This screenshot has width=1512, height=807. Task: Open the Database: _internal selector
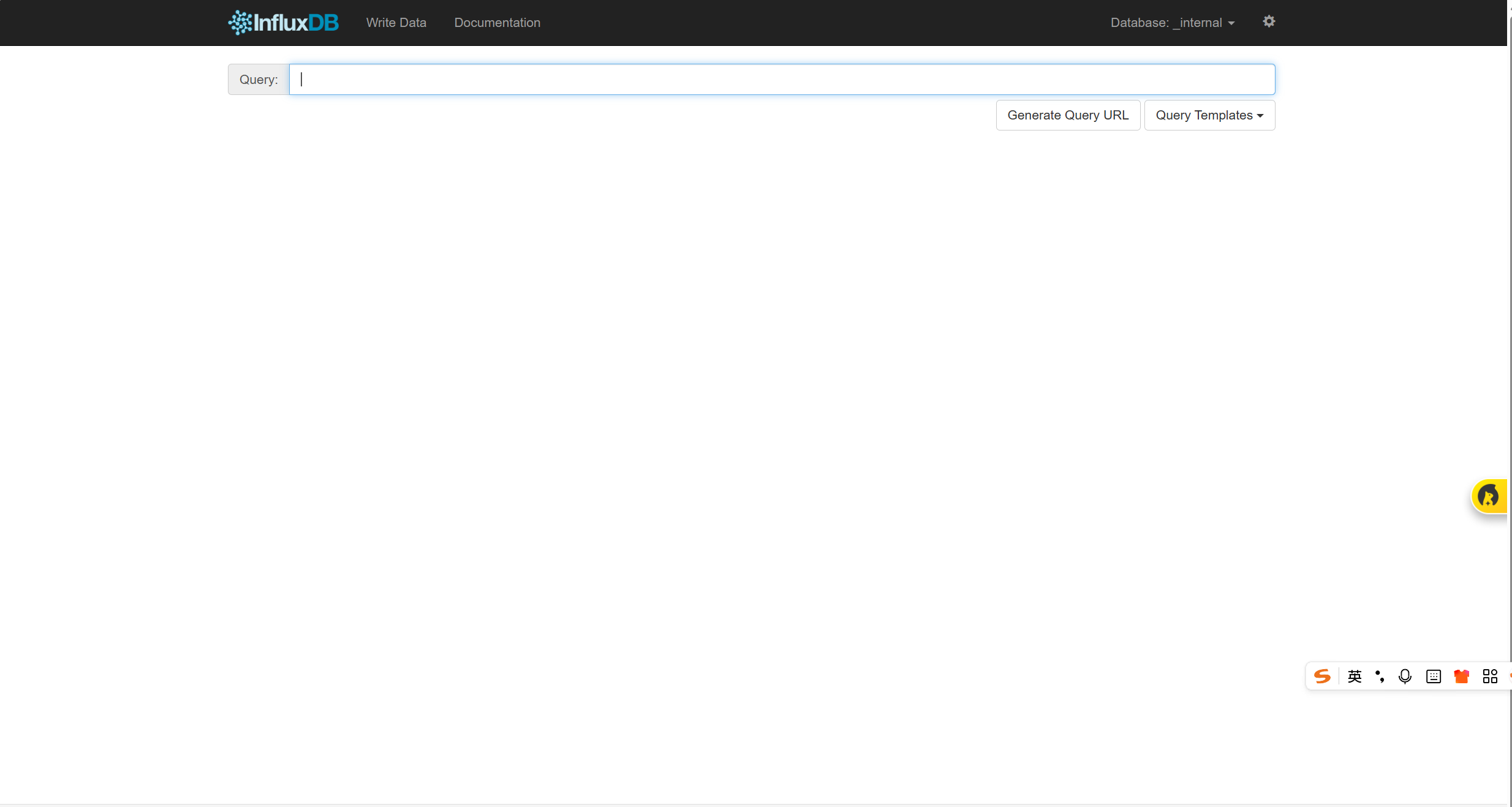(1166, 23)
